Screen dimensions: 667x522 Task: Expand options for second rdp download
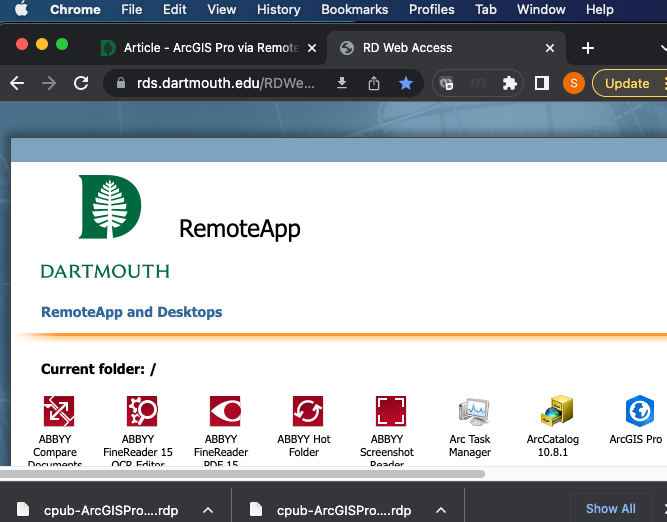click(441, 510)
